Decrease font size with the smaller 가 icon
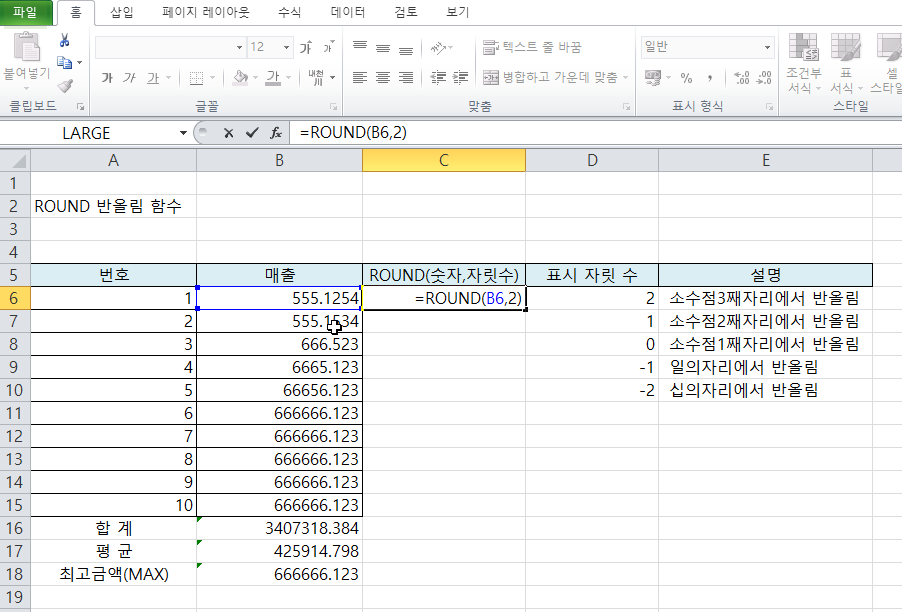The width and height of the screenshot is (902, 612). [328, 47]
